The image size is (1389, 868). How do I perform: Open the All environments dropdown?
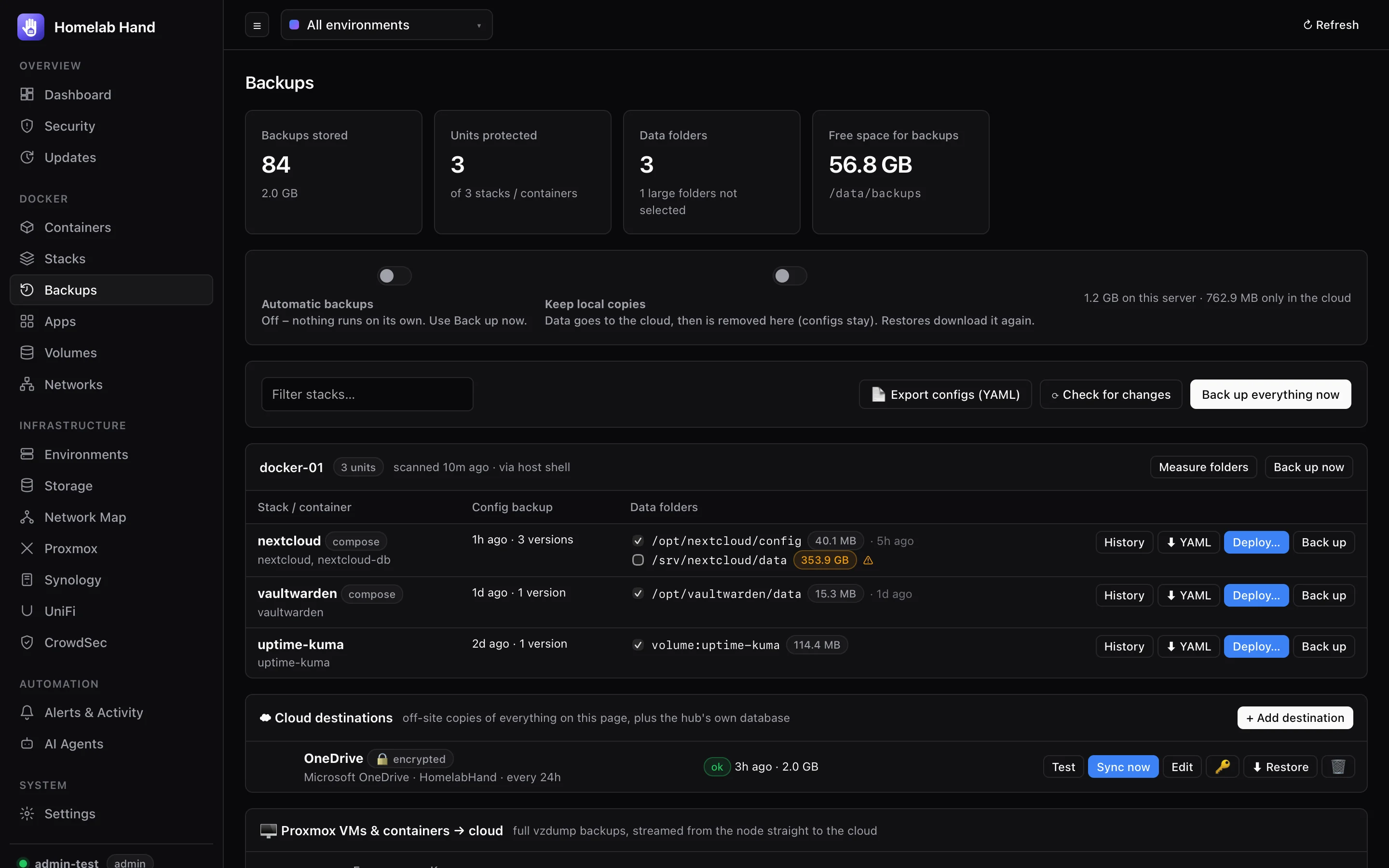pyautogui.click(x=386, y=25)
